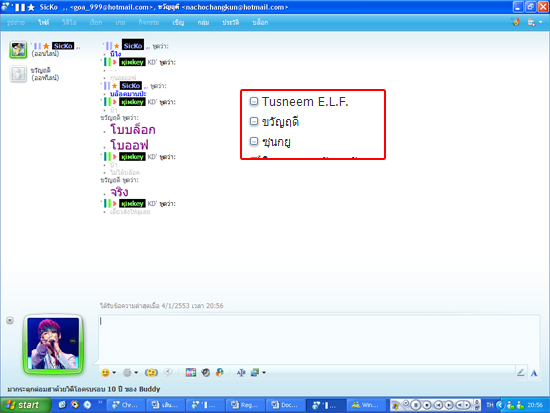Send a nudge with the shaking face icon
This screenshot has width=550, height=413.
(151, 373)
